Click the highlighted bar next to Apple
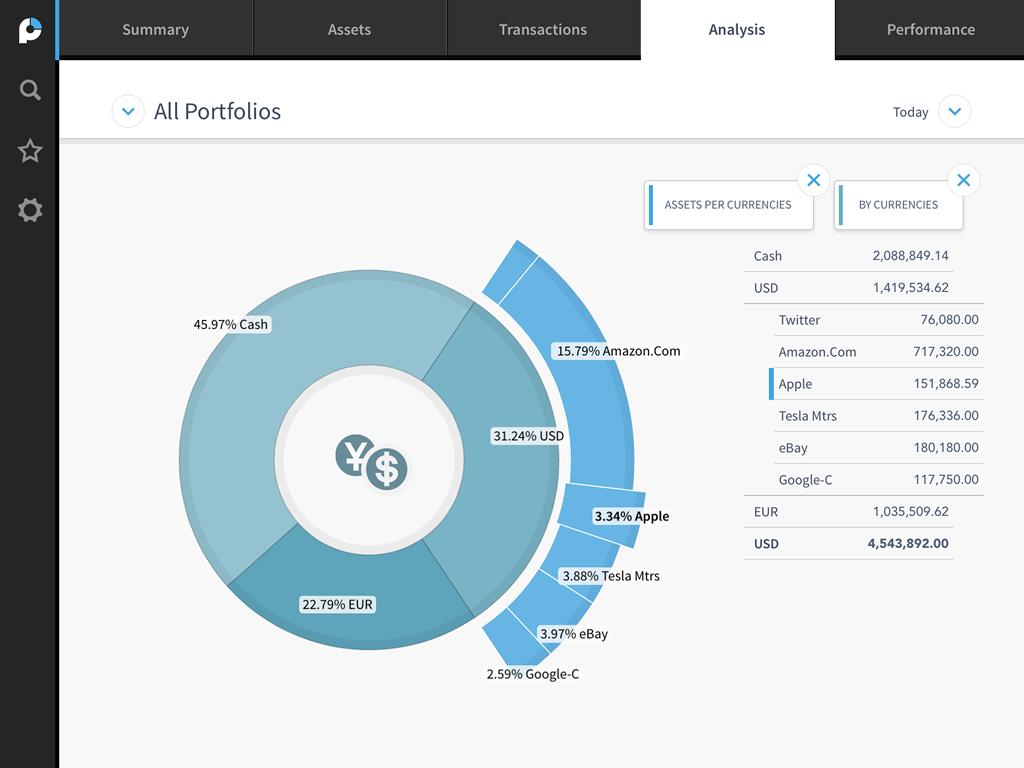This screenshot has width=1024, height=768. pyautogui.click(x=769, y=384)
